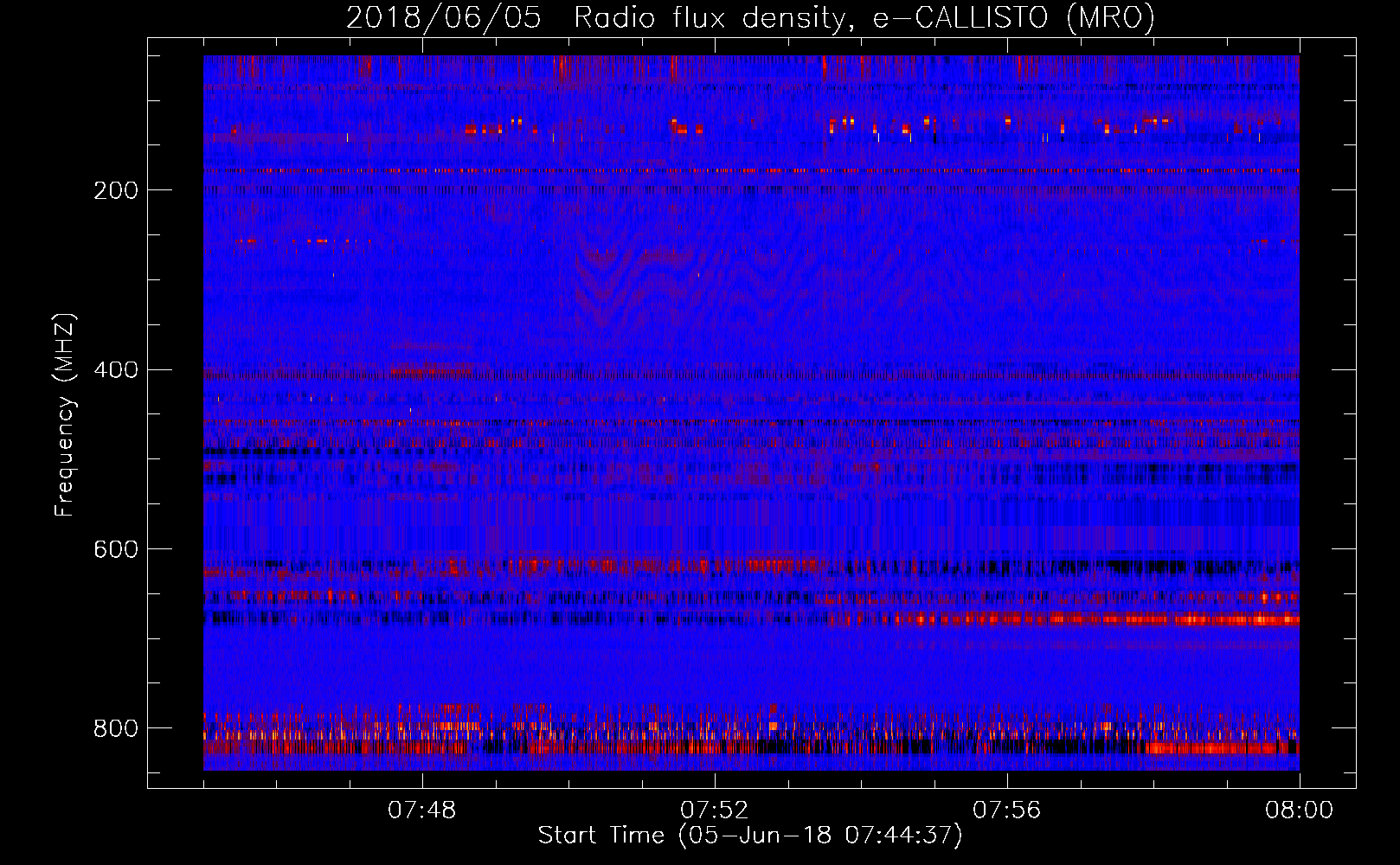Select the 600 frequency tick label

115,549
